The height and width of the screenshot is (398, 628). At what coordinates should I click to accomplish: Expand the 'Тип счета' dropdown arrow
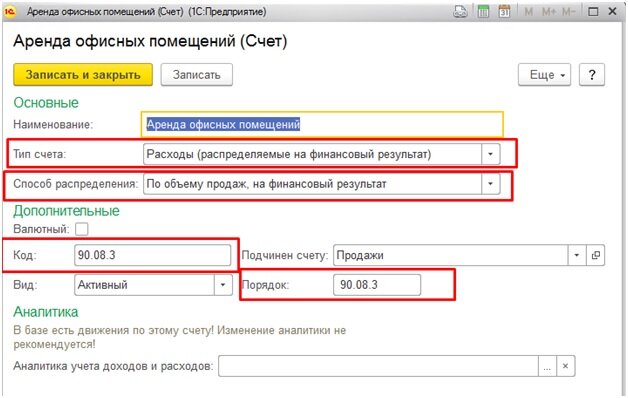pyautogui.click(x=490, y=154)
